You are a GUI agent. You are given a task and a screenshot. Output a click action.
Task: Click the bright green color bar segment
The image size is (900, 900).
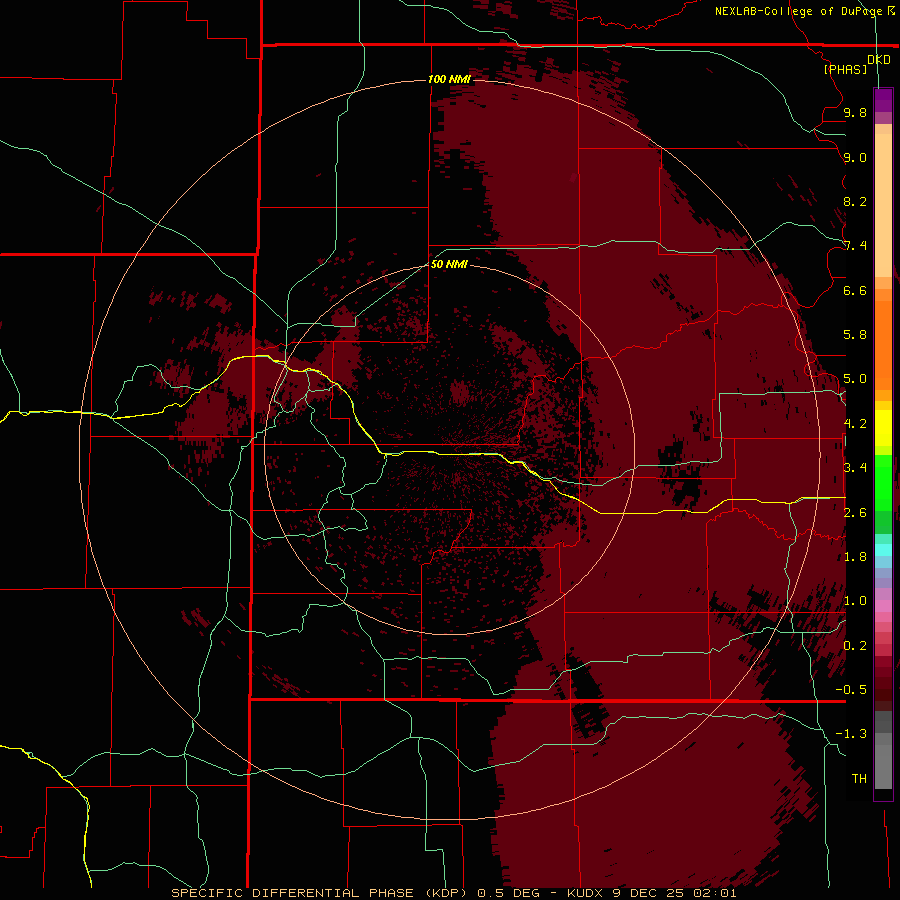click(x=883, y=482)
